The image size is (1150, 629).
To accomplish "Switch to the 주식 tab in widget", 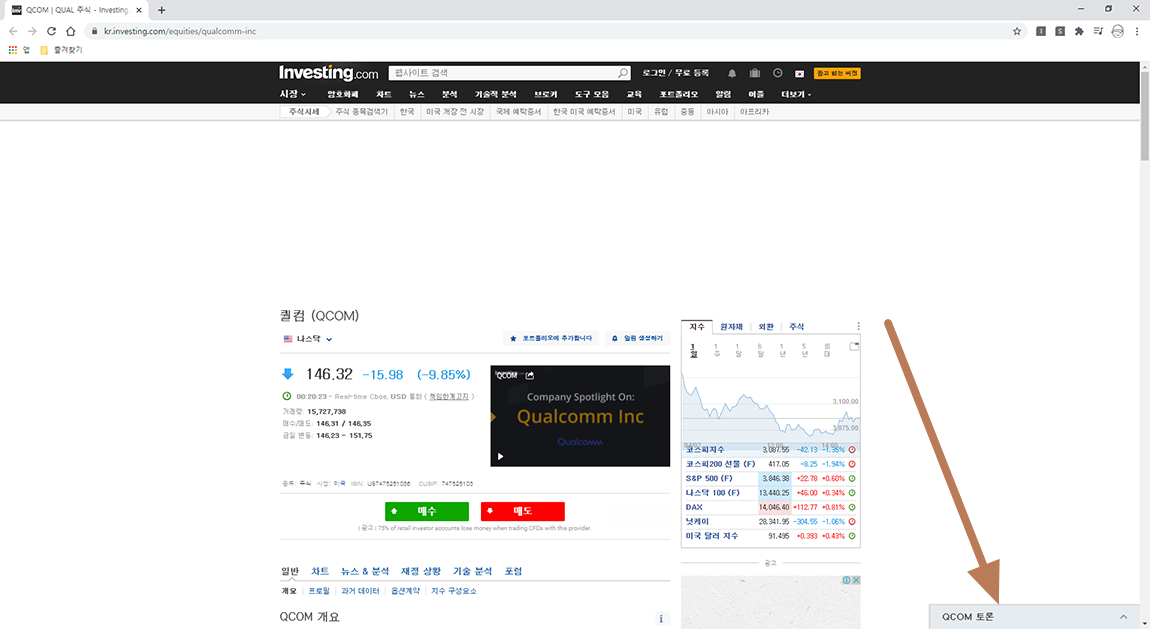I will coord(796,327).
